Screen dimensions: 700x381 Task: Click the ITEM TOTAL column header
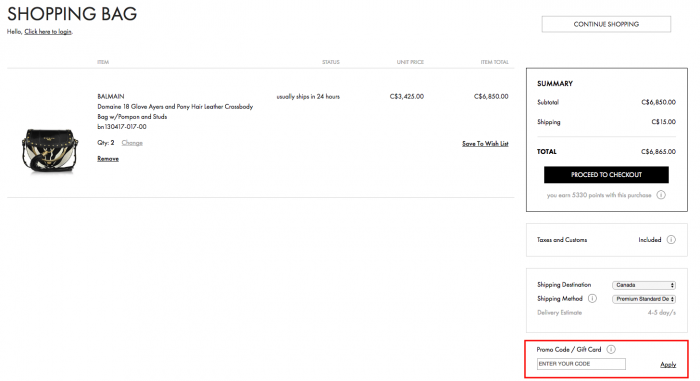[495, 62]
